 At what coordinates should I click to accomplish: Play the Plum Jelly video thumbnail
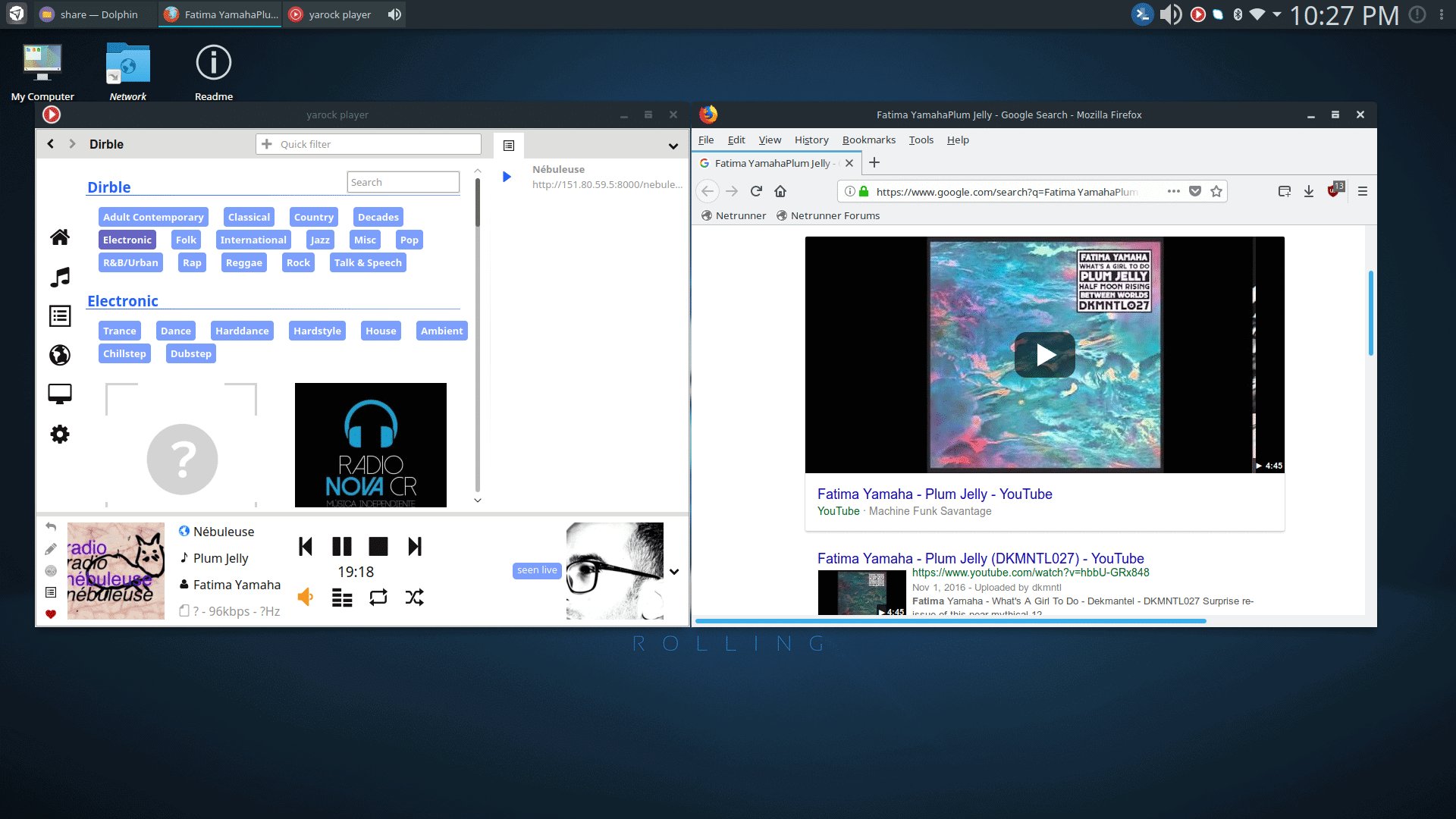tap(1045, 355)
